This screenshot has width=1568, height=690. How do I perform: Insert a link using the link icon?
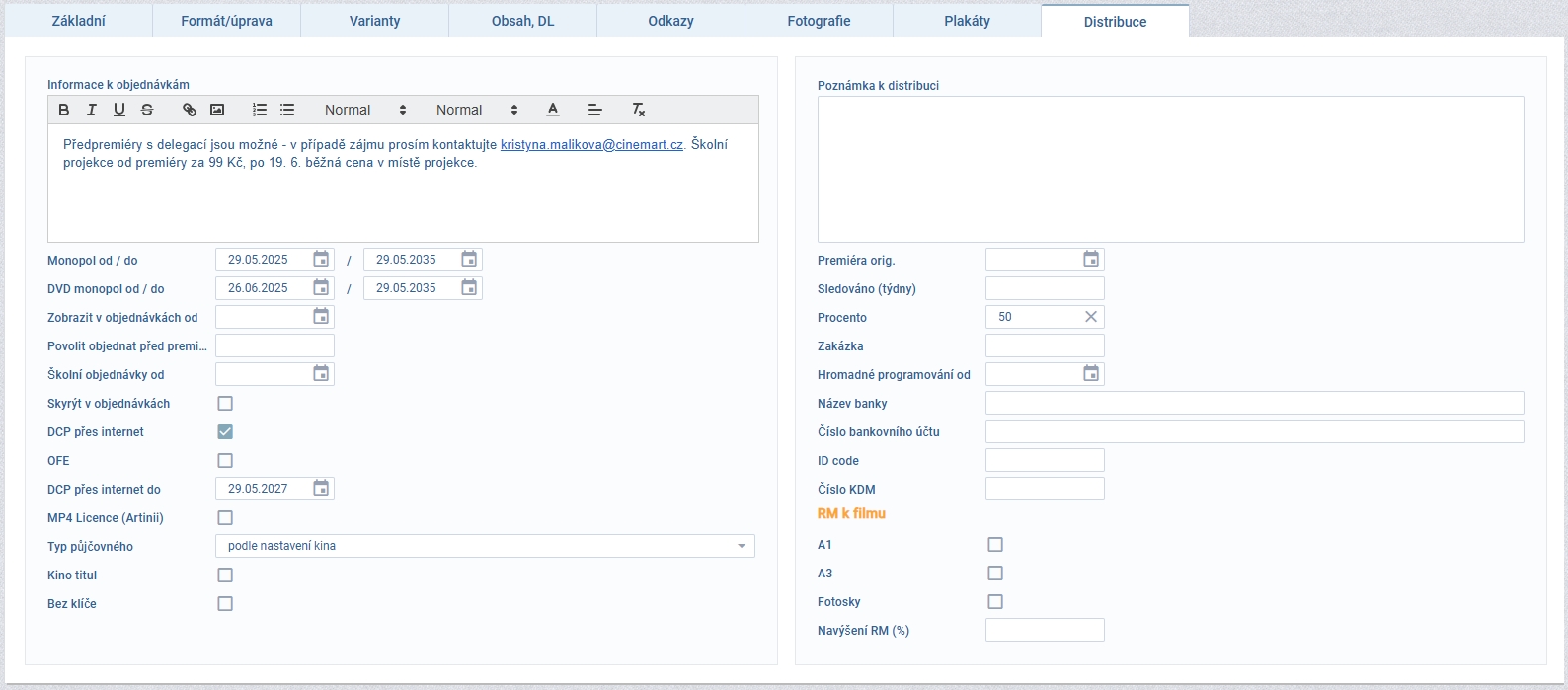click(190, 110)
